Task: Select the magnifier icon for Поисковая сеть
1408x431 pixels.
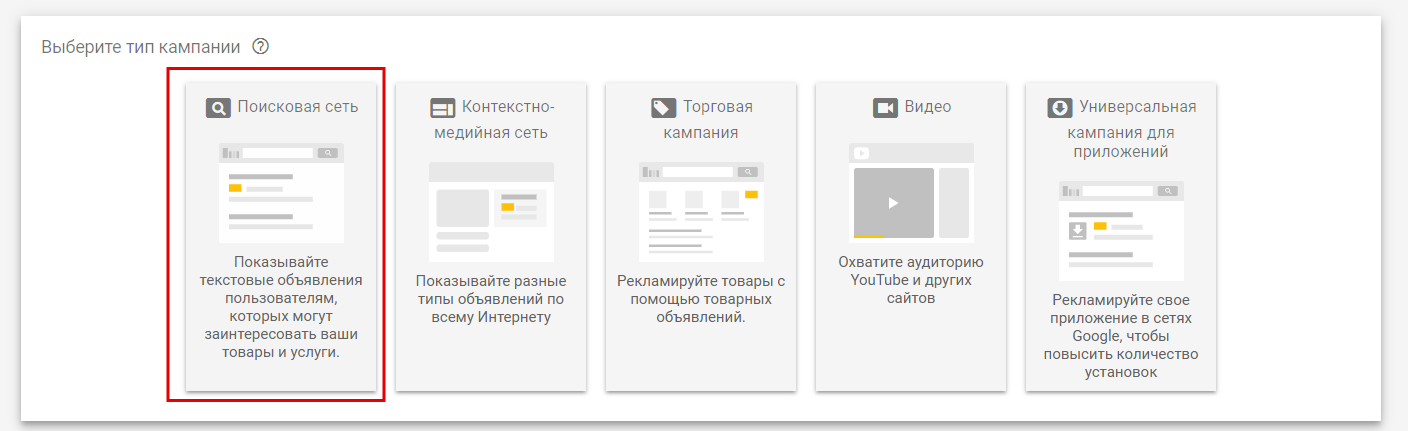Action: pyautogui.click(x=218, y=108)
